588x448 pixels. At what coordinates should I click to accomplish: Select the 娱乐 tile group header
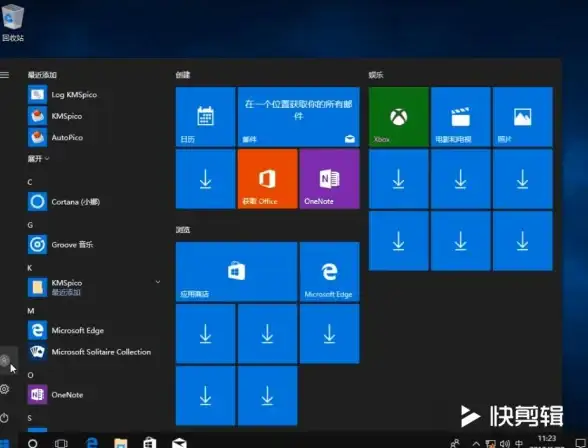pos(376,75)
